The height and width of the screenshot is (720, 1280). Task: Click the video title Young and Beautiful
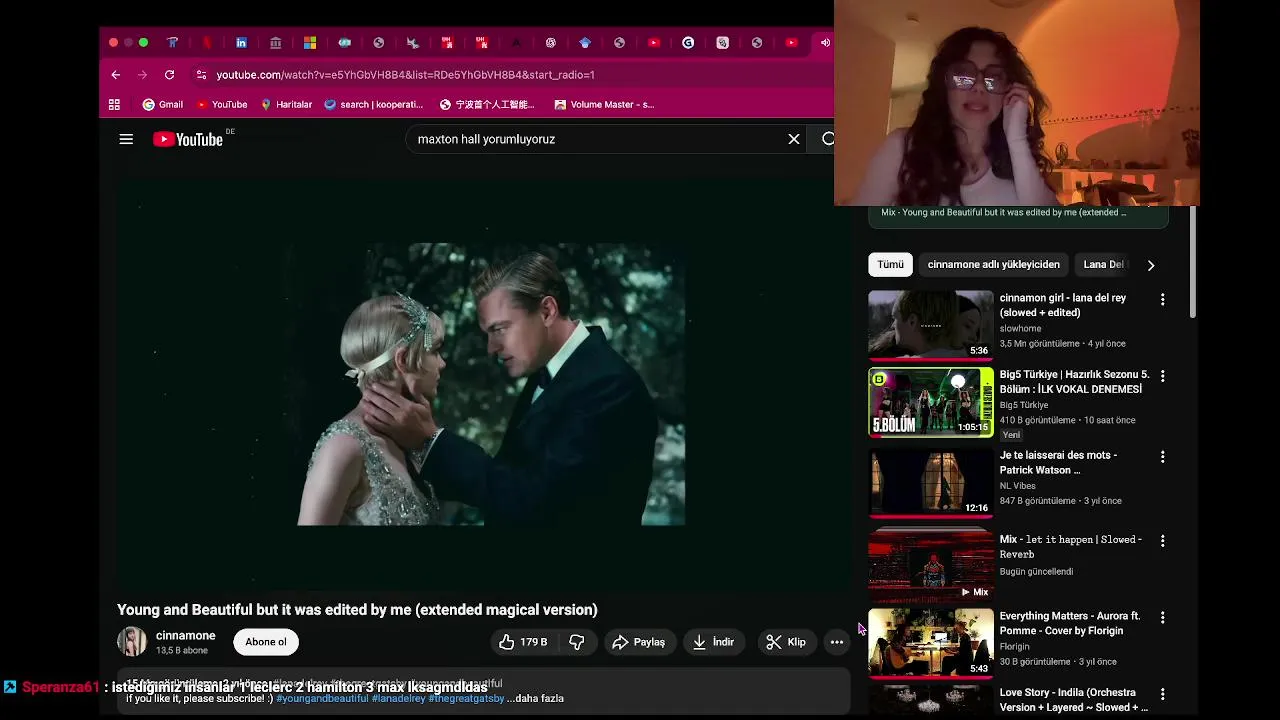(x=357, y=610)
